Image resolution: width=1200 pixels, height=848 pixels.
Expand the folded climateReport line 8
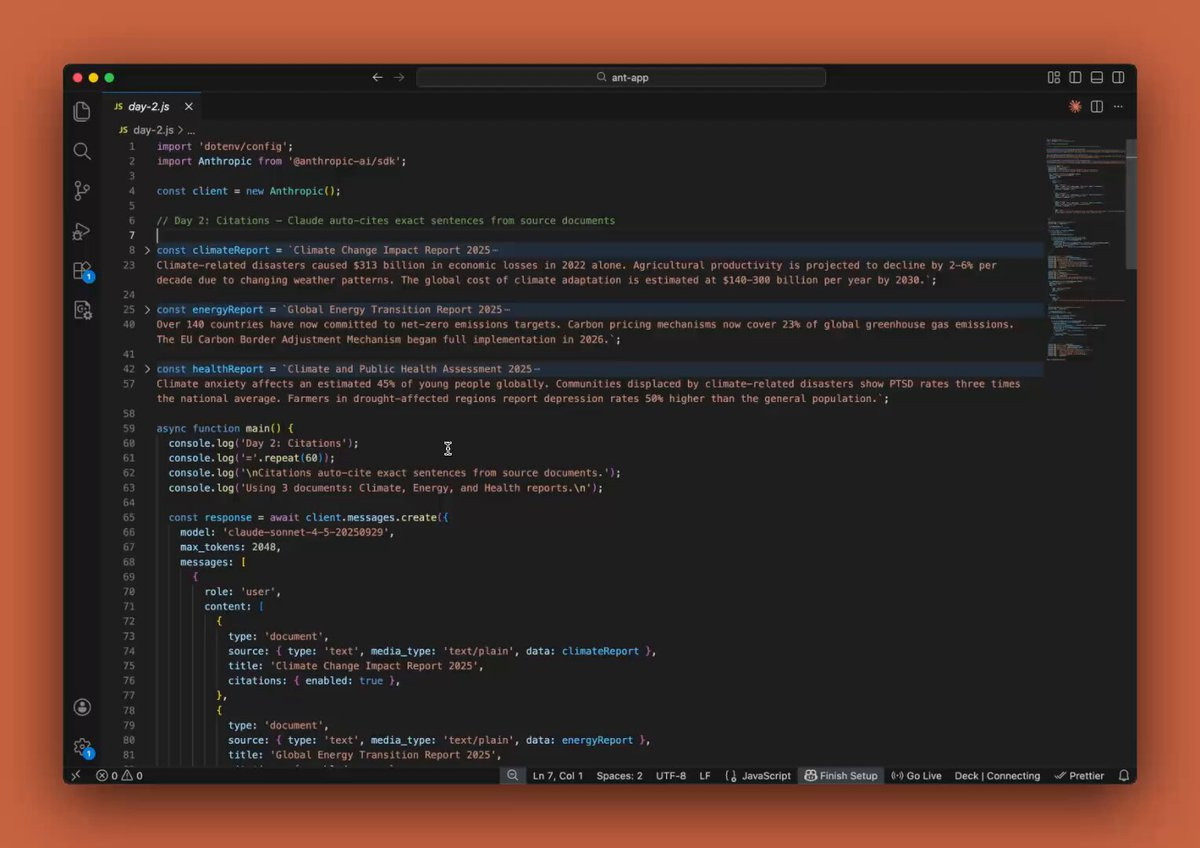click(x=147, y=250)
